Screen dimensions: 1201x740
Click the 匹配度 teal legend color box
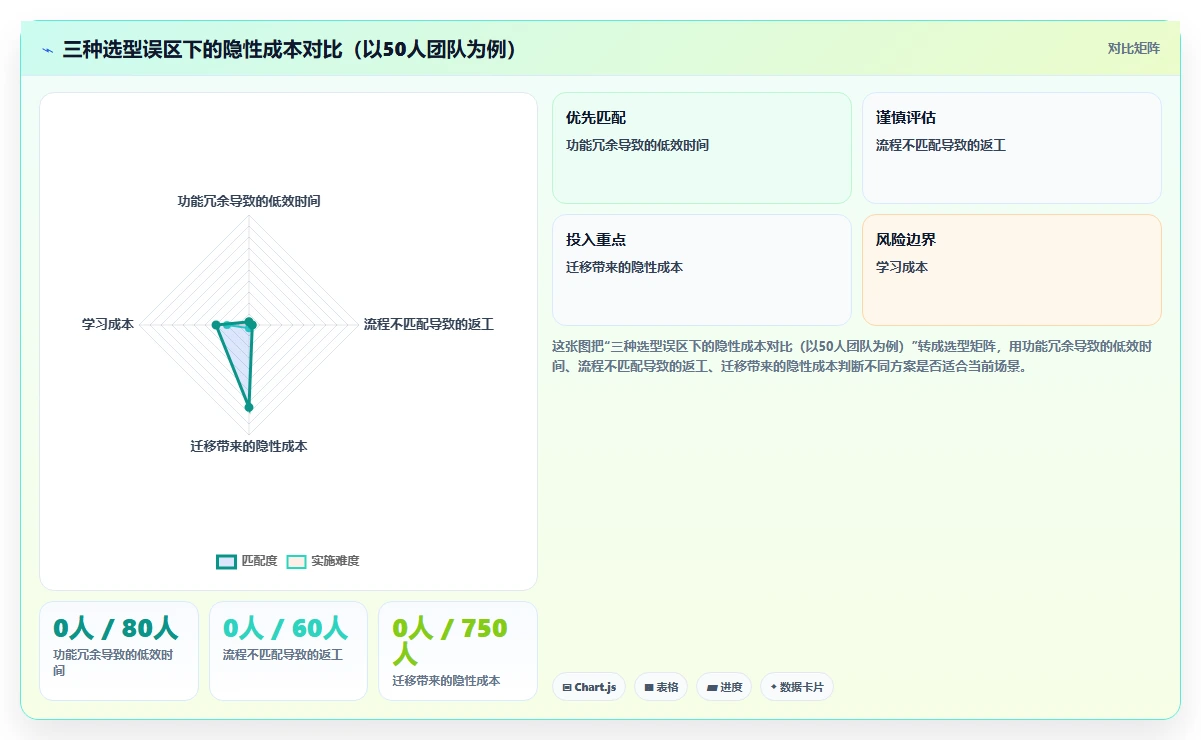point(227,561)
